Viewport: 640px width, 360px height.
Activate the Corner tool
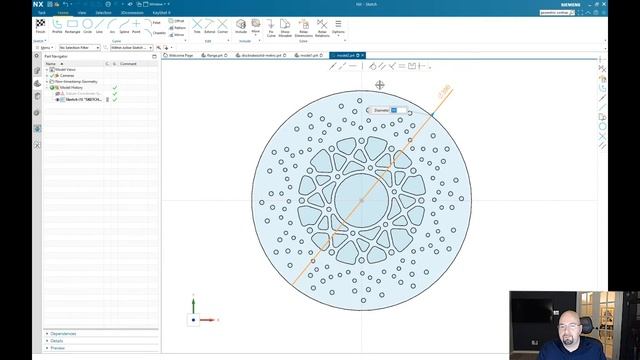click(222, 26)
